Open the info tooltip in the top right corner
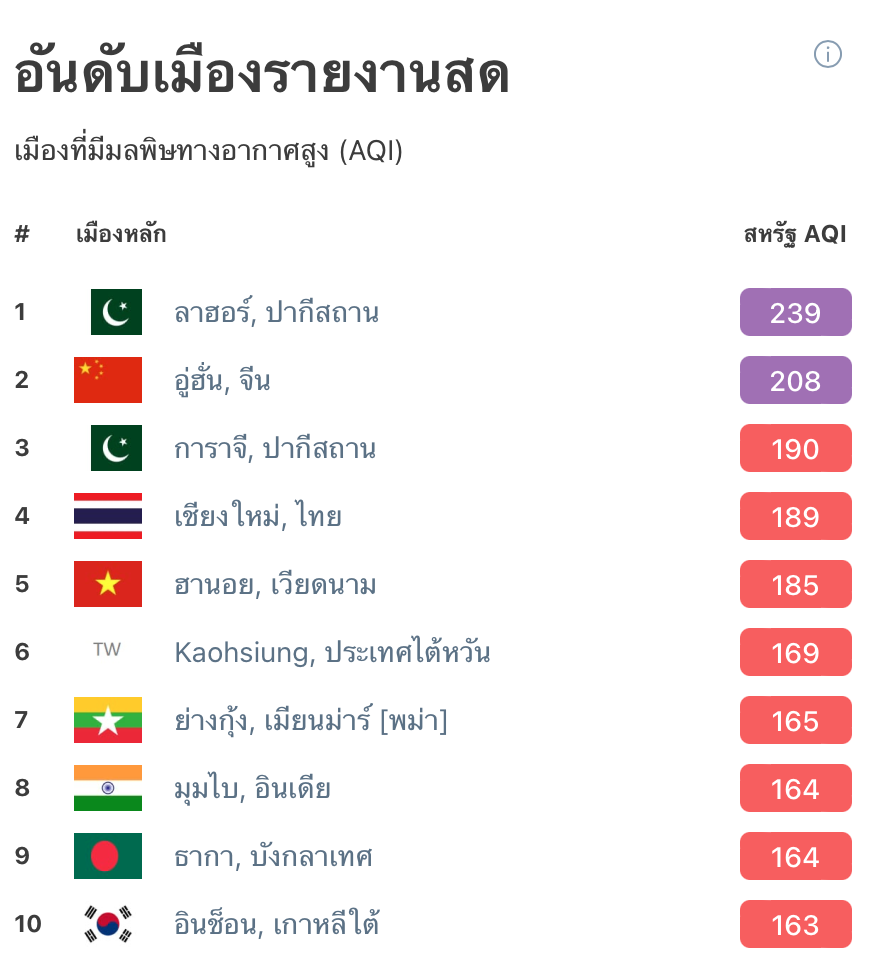Viewport: 888px width, 968px height. 829,55
